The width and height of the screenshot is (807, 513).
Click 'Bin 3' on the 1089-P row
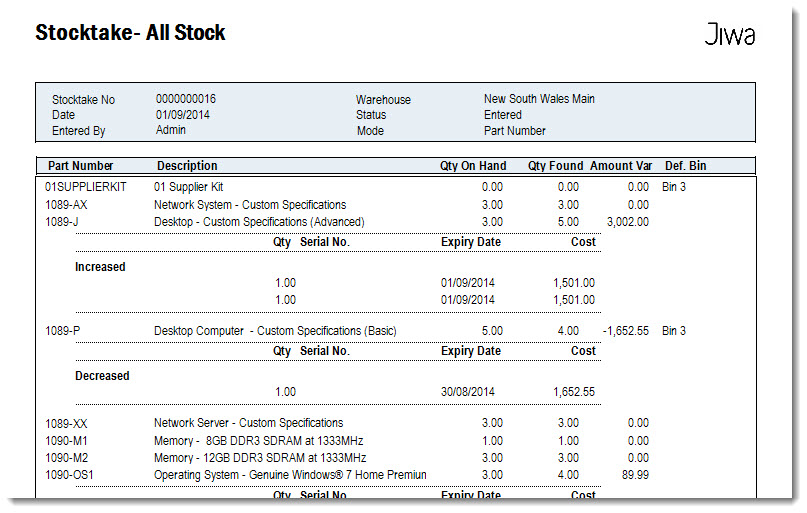(x=674, y=331)
